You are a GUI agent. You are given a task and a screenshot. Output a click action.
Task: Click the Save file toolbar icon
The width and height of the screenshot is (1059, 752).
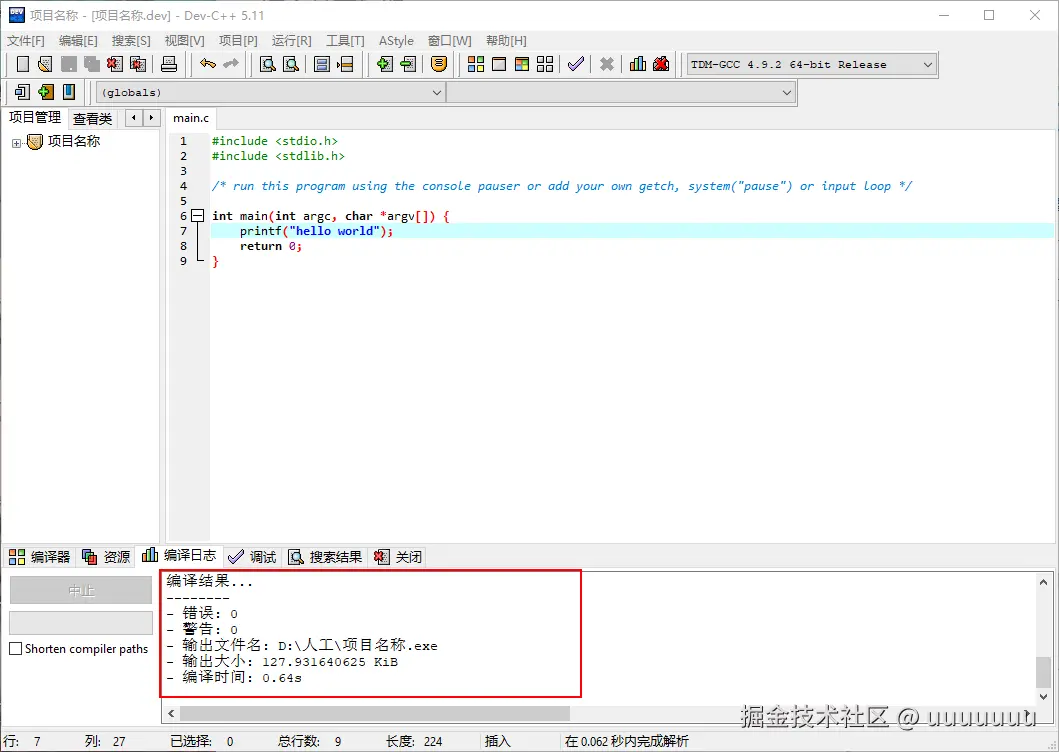pyautogui.click(x=69, y=64)
